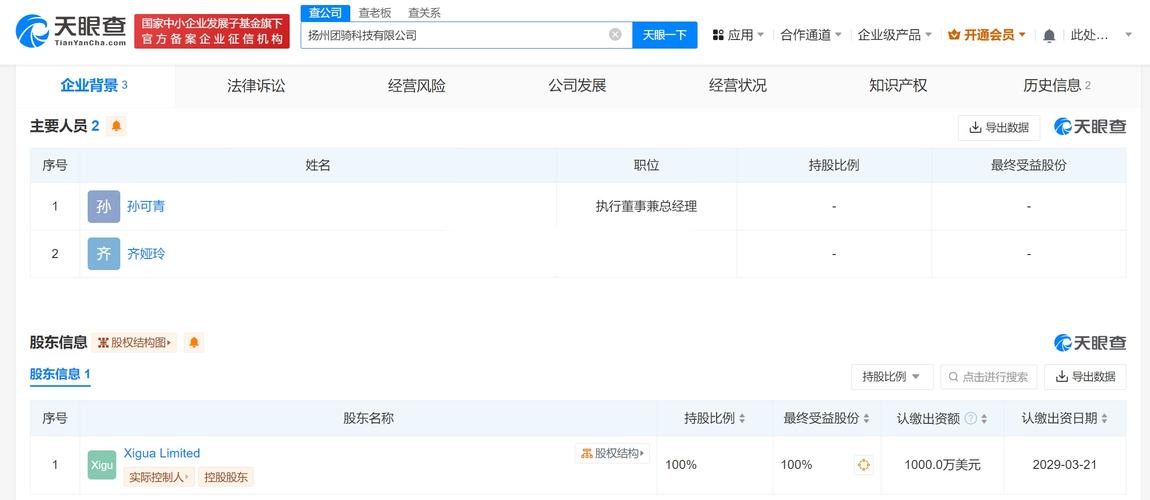Clear the search box text

tap(615, 34)
